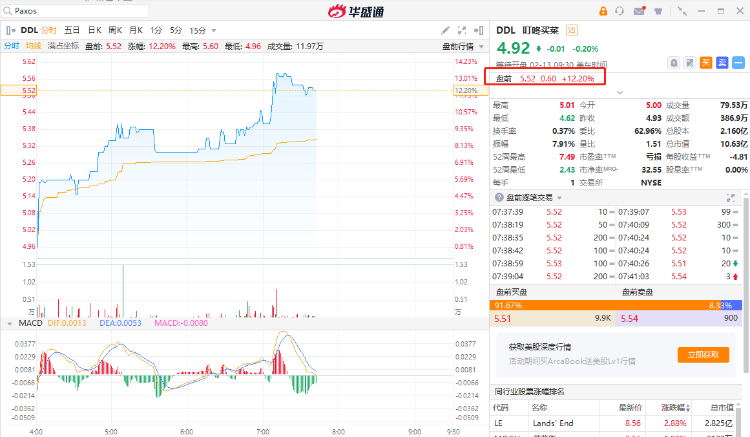Click DEA:0.0053 indicator value
Viewport: 750px width, 437px height.
click(x=121, y=323)
